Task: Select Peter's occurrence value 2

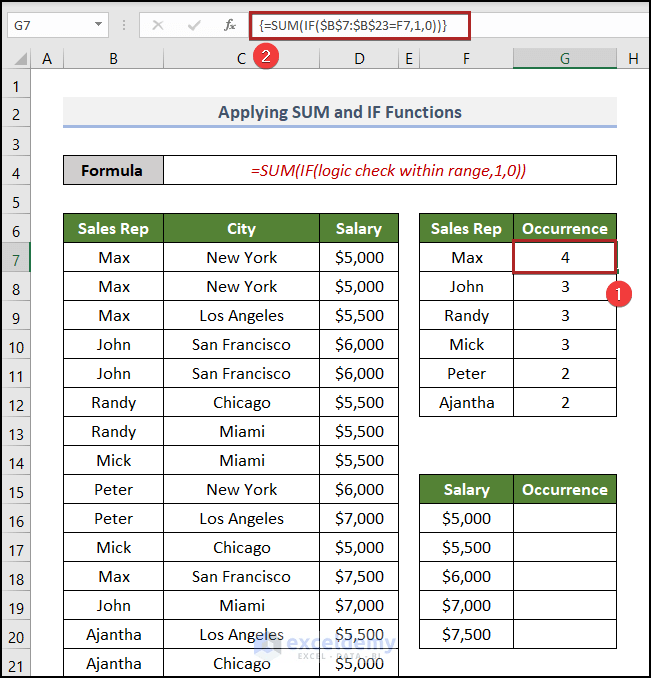Action: 565,373
